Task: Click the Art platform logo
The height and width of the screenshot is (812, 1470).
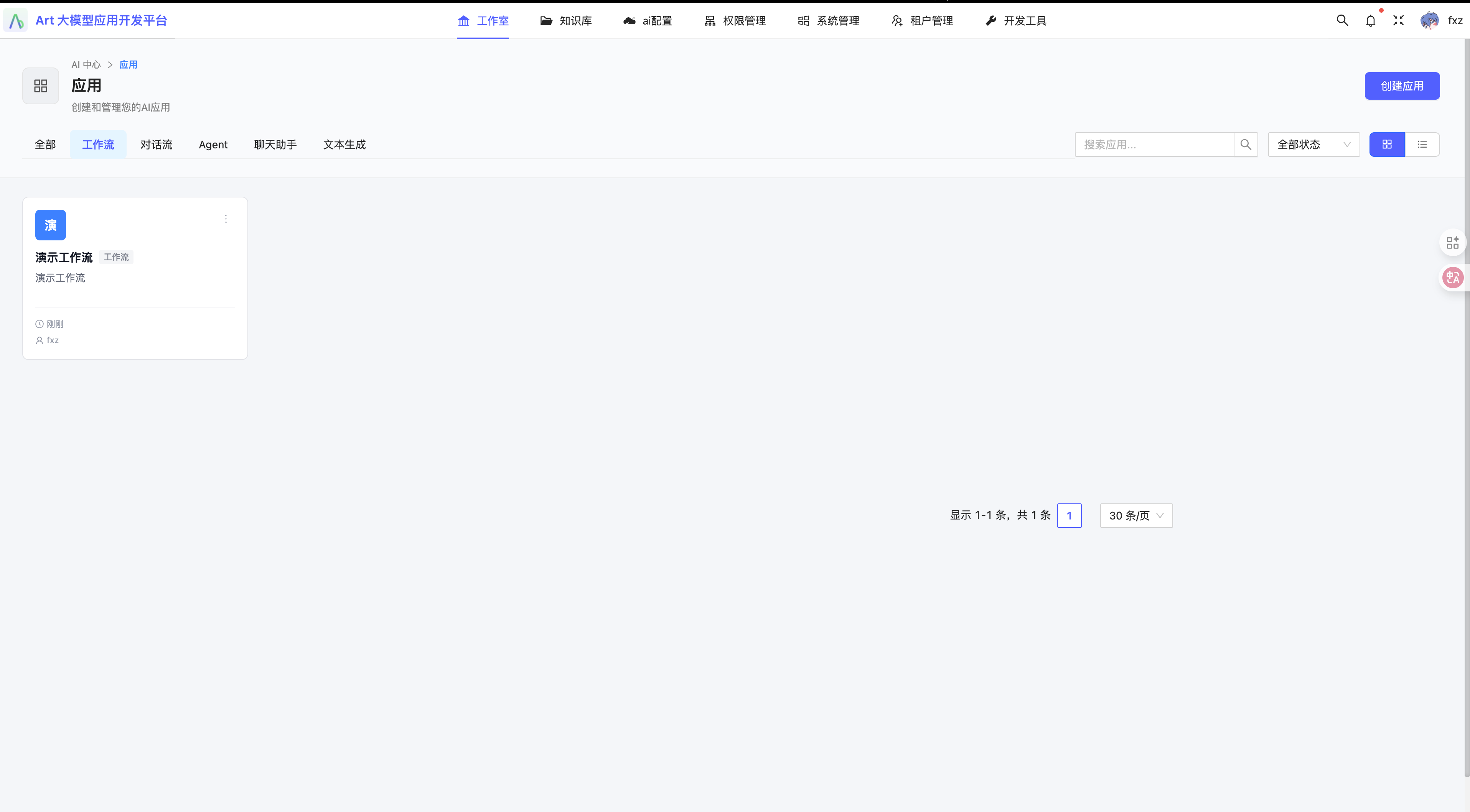Action: (x=16, y=21)
